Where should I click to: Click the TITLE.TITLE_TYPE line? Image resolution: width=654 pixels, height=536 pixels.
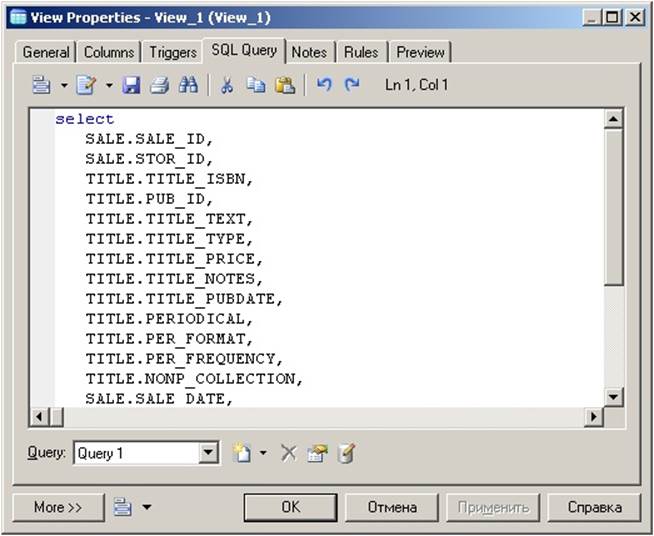click(x=169, y=239)
